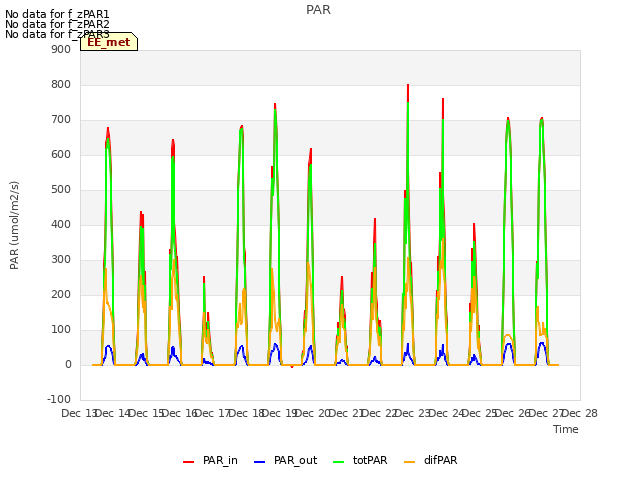Click the 600 y-axis tick label

tap(61, 155)
